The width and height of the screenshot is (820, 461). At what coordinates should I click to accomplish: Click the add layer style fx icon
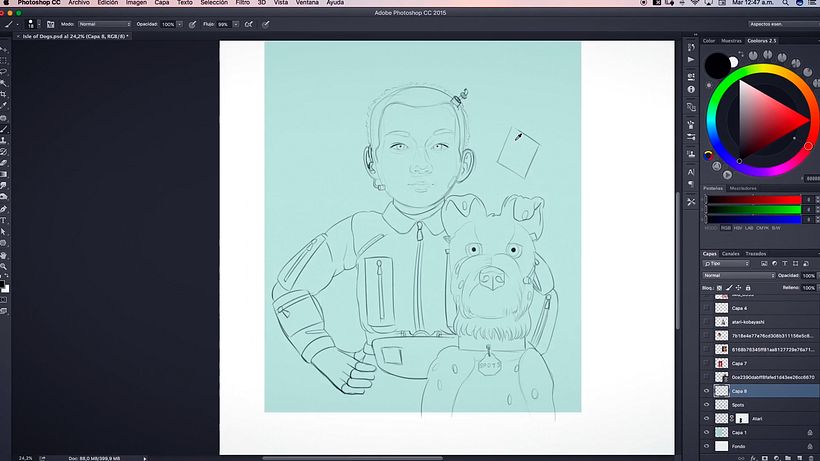(753, 458)
